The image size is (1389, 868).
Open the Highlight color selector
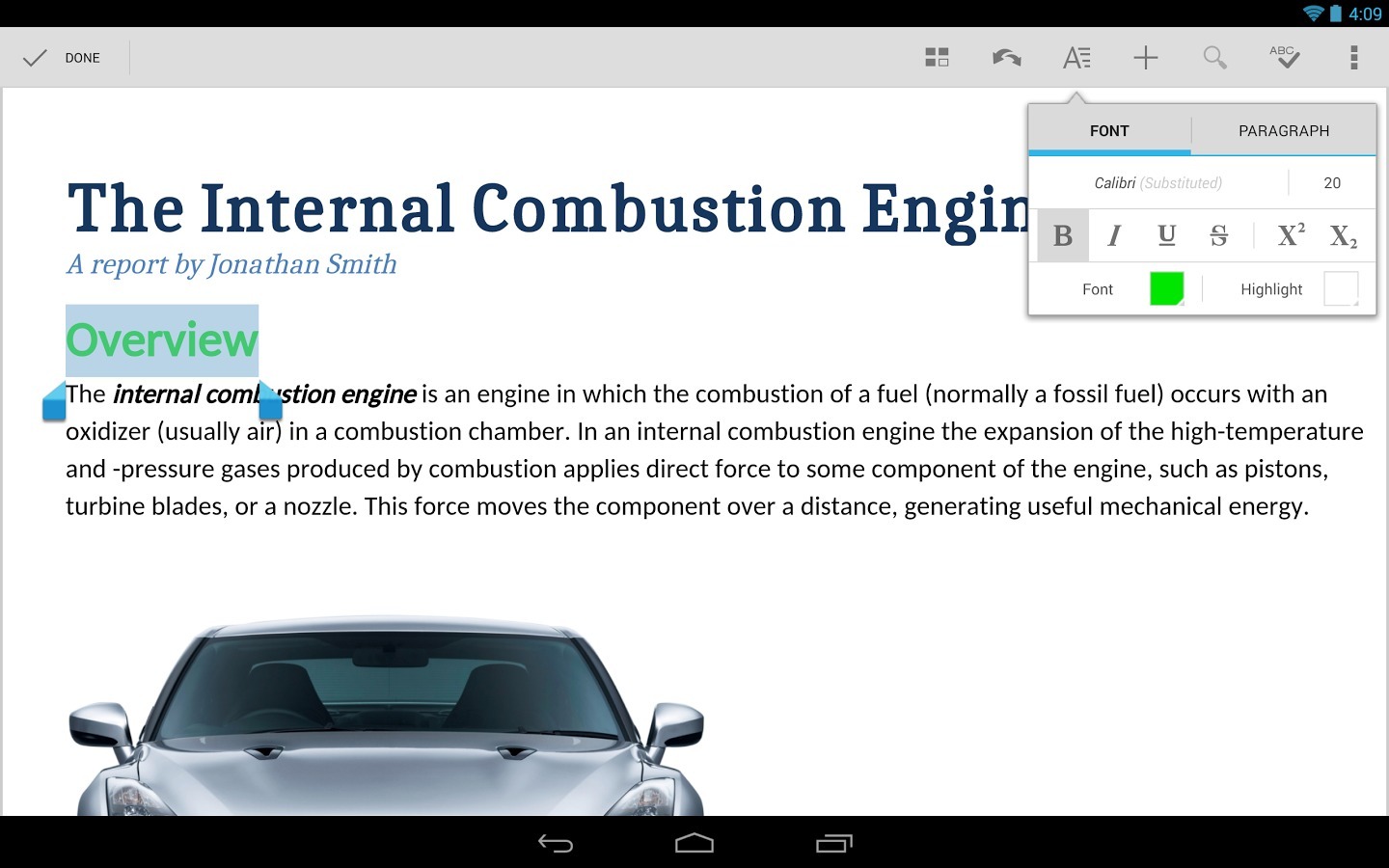coord(1339,287)
